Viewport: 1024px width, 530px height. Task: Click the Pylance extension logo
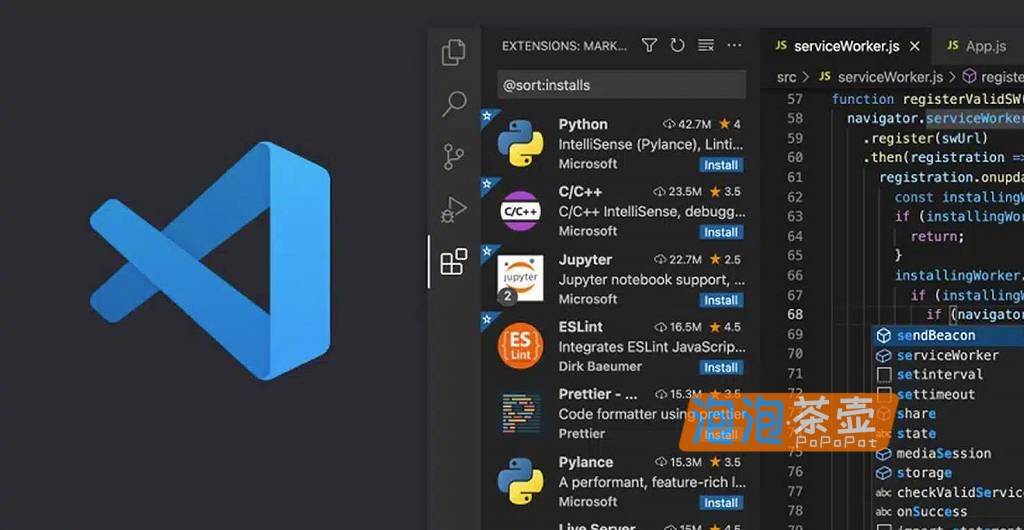520,481
